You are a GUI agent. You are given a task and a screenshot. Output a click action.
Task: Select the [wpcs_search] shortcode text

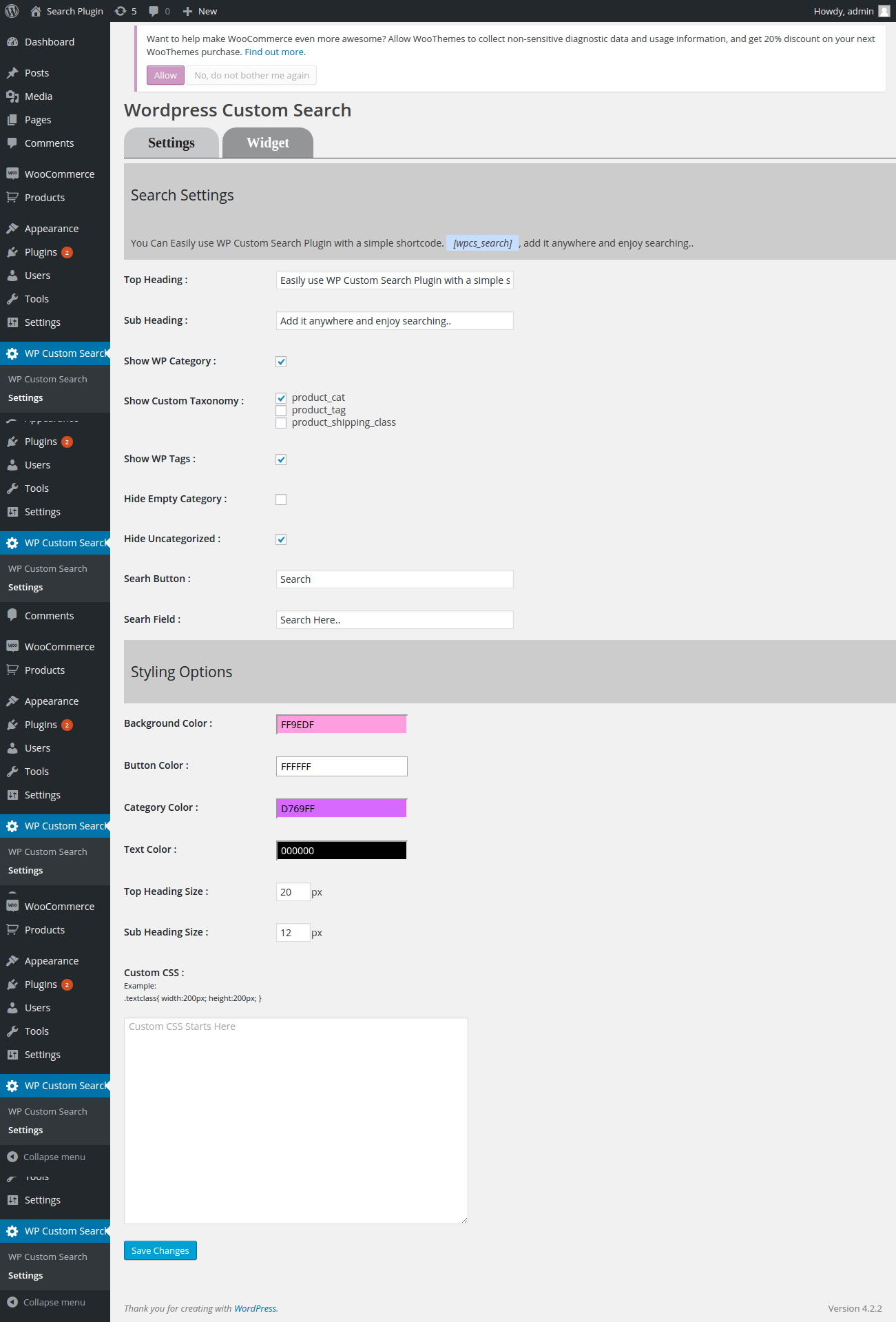(x=482, y=243)
